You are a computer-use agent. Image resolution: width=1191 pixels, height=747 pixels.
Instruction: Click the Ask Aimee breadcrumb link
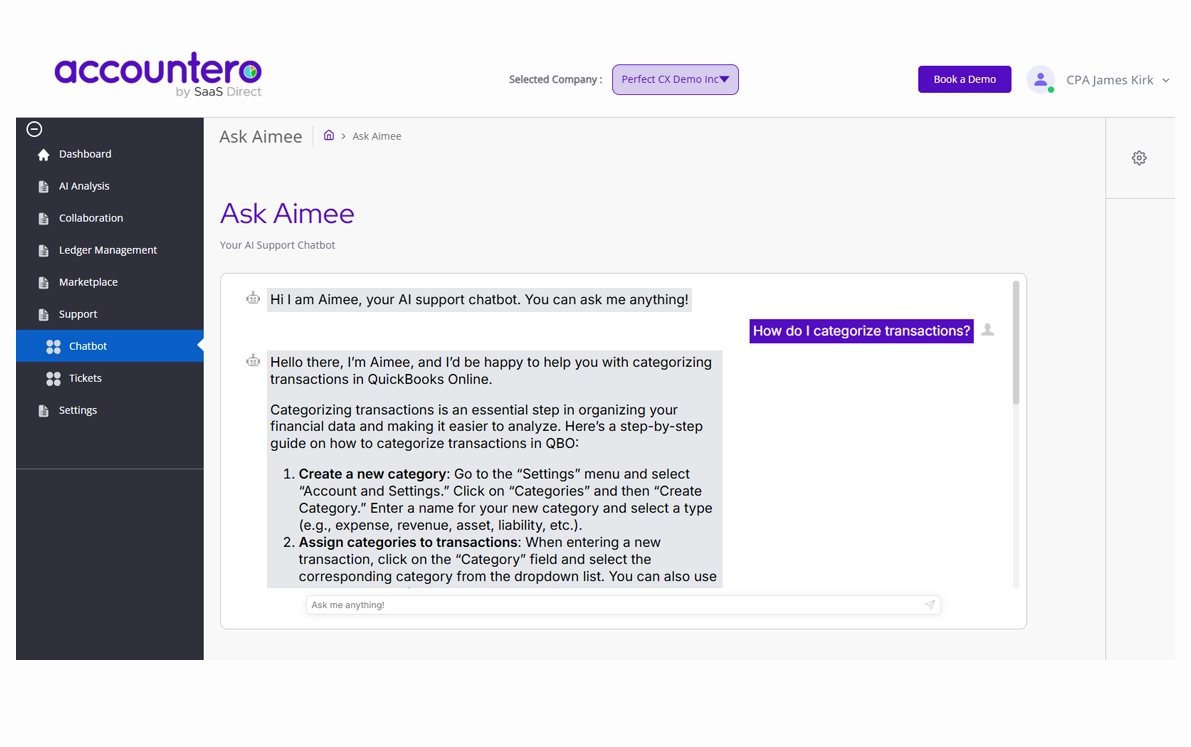[377, 136]
